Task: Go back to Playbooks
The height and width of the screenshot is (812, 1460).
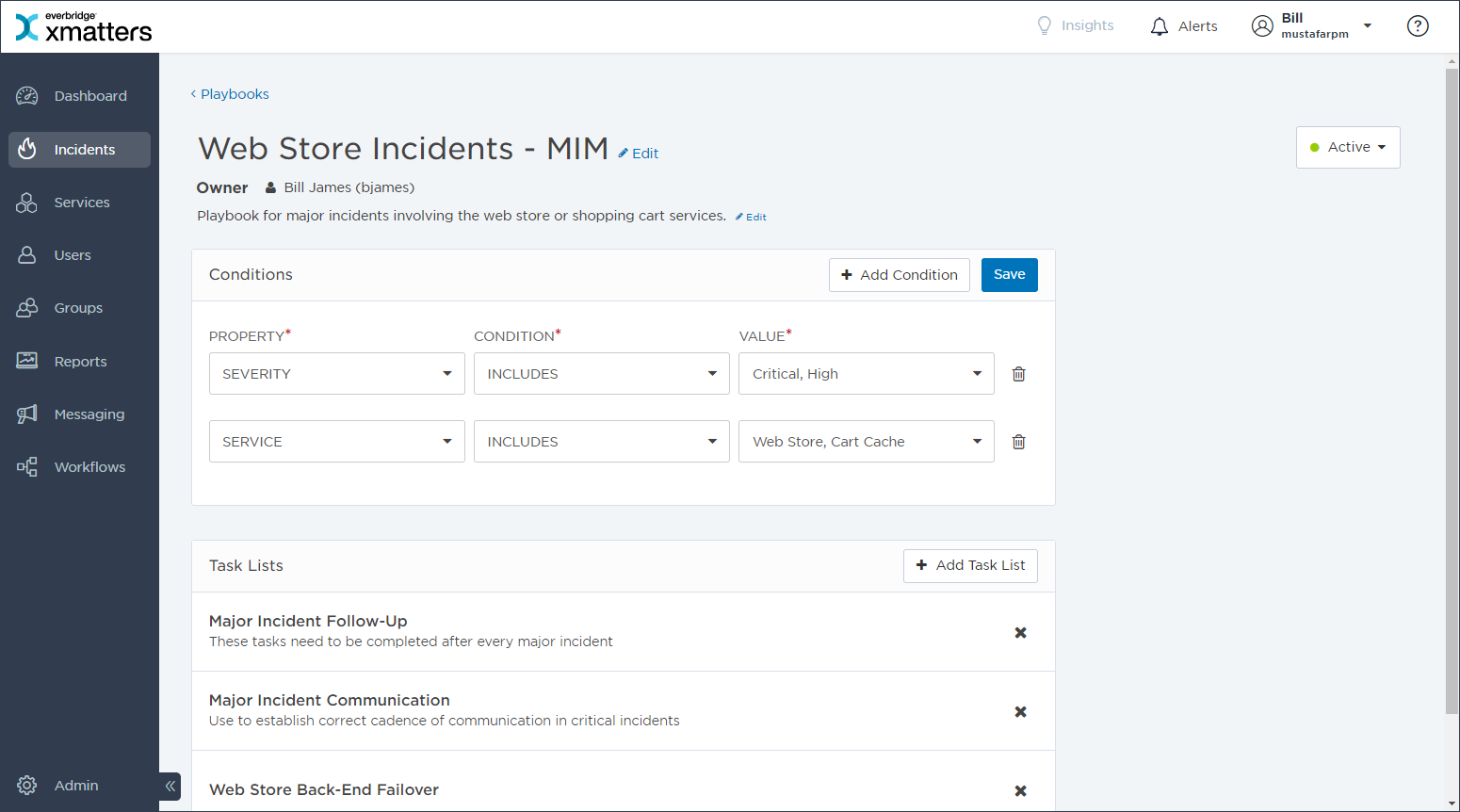Action: pyautogui.click(x=230, y=94)
